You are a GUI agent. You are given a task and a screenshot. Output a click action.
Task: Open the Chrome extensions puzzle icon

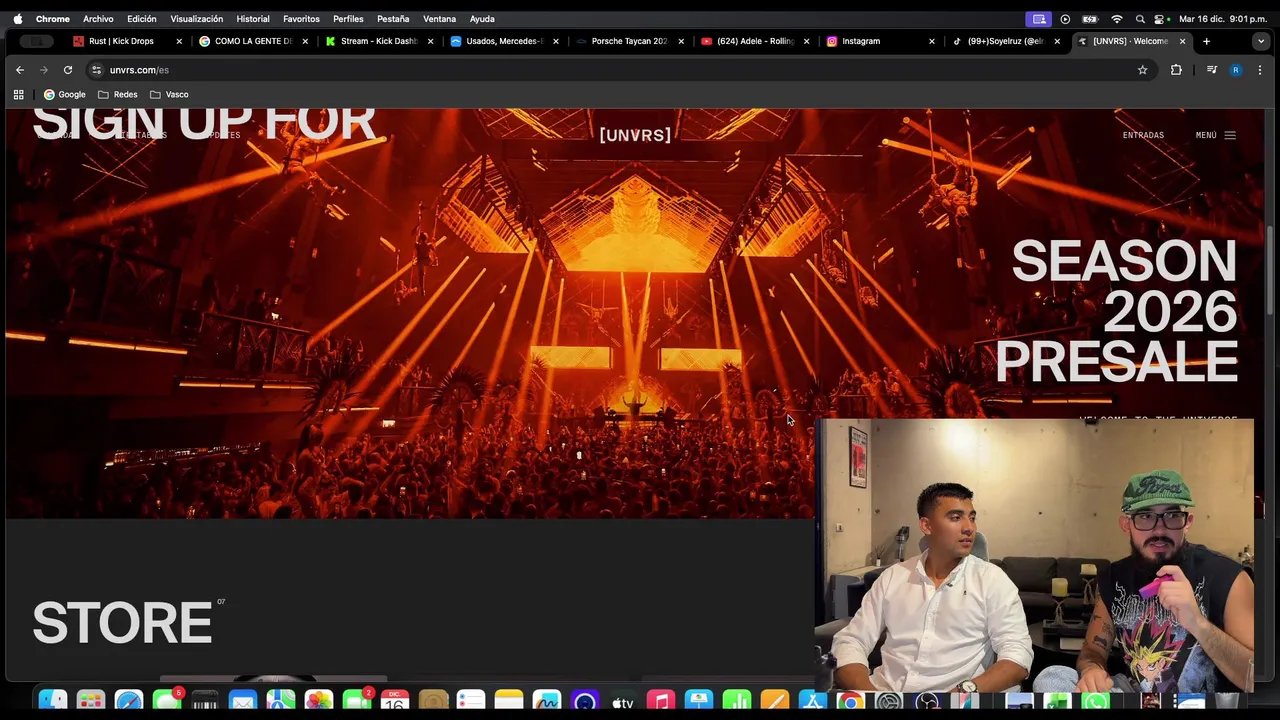pos(1176,70)
